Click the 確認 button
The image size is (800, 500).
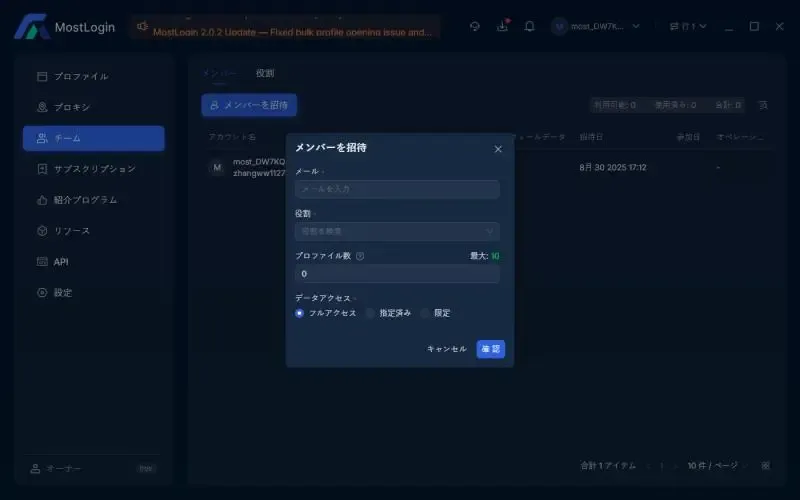coord(491,349)
